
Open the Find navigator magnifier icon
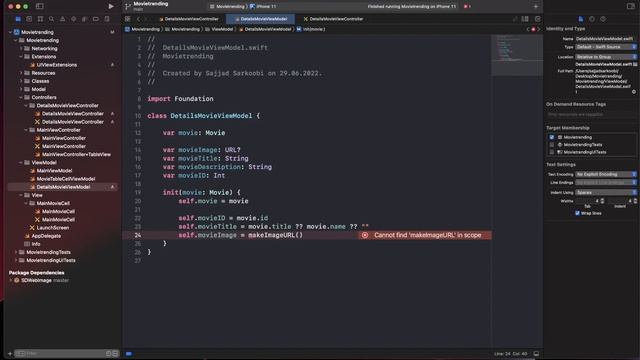point(51,19)
